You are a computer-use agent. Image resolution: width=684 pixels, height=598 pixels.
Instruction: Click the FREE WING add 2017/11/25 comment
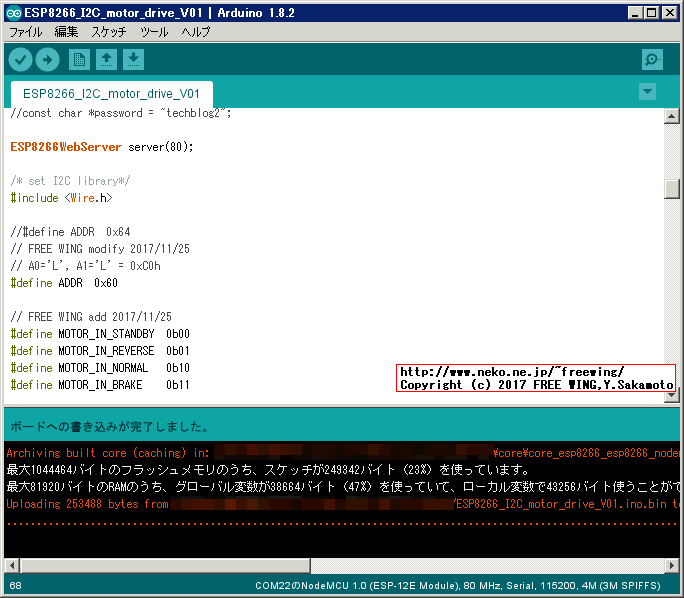[x=91, y=317]
